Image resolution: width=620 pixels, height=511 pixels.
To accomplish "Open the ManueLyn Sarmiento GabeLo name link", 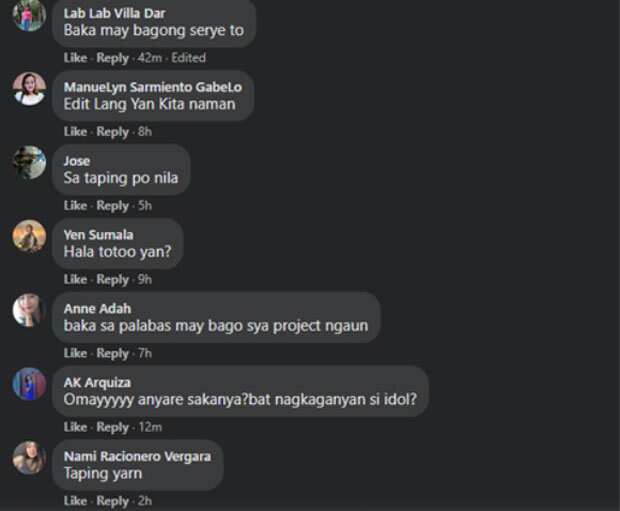I will [x=153, y=87].
